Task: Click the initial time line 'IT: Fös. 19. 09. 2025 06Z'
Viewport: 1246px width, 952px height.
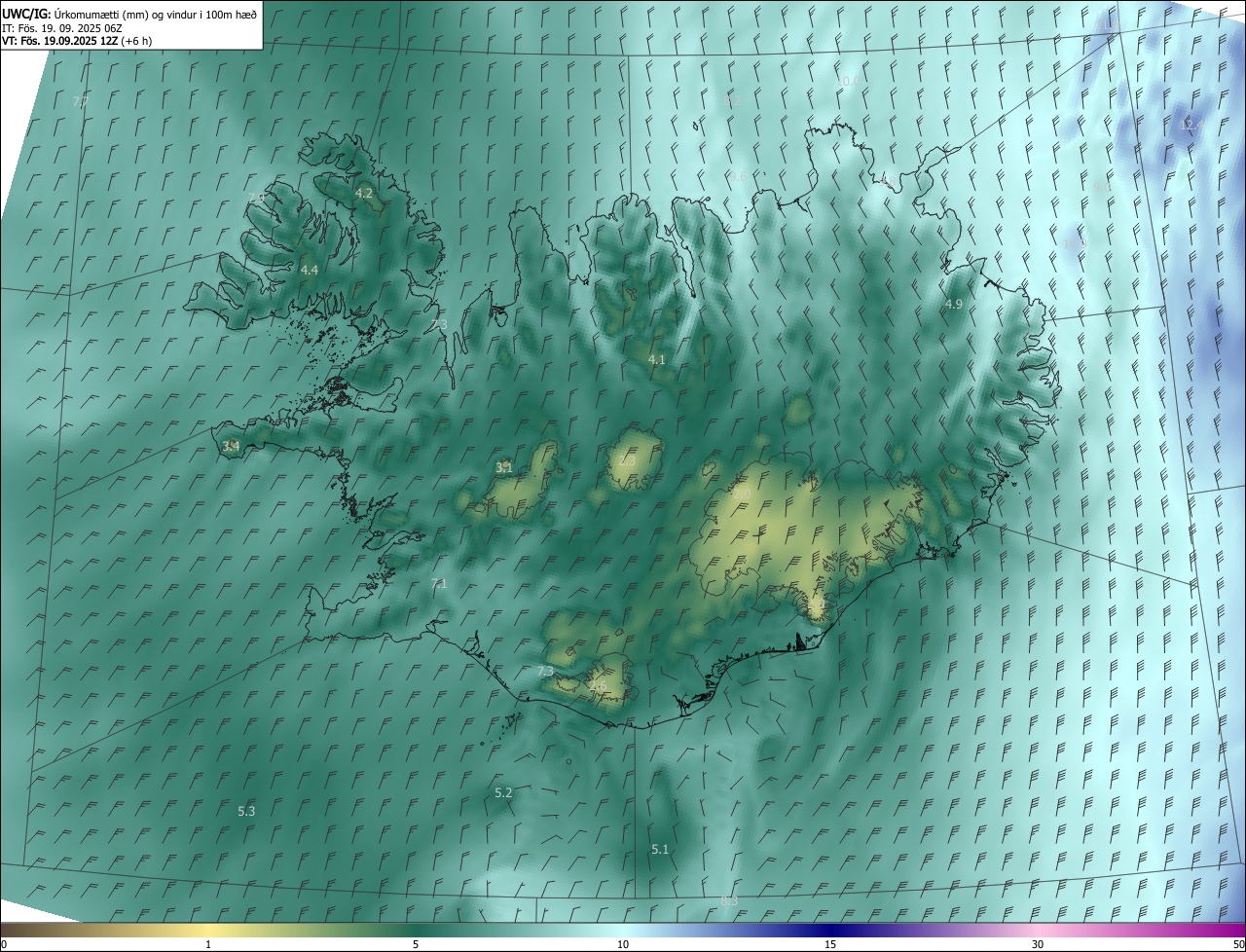Action: (62, 28)
